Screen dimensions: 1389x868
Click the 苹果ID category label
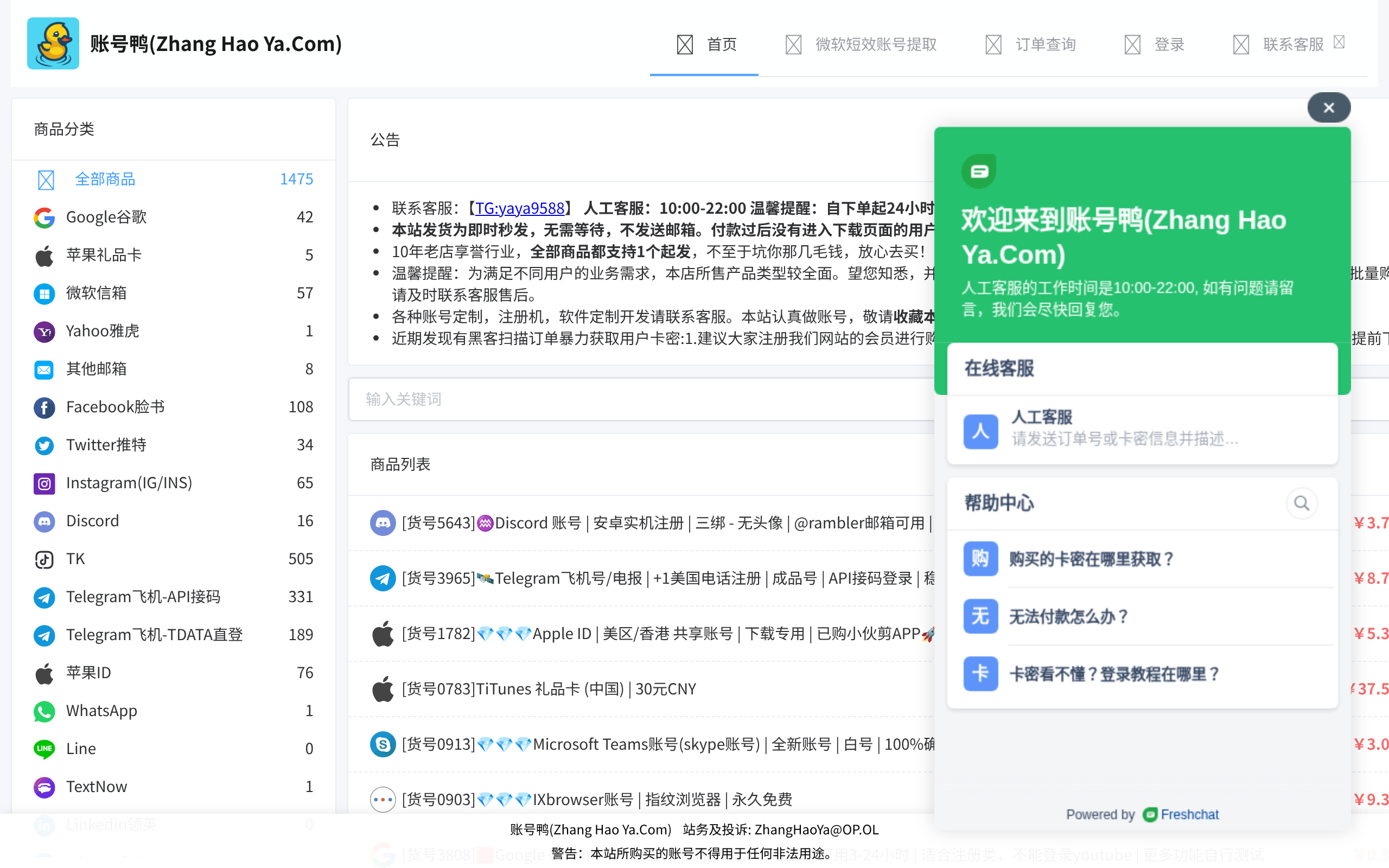88,673
